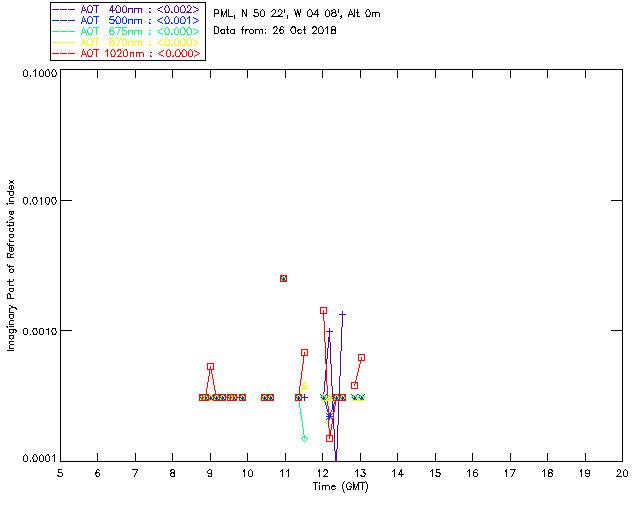Viewport: 640px width, 512px height.
Task: Click the blue asterisk marker below baseline near 12
Action: coord(329,416)
